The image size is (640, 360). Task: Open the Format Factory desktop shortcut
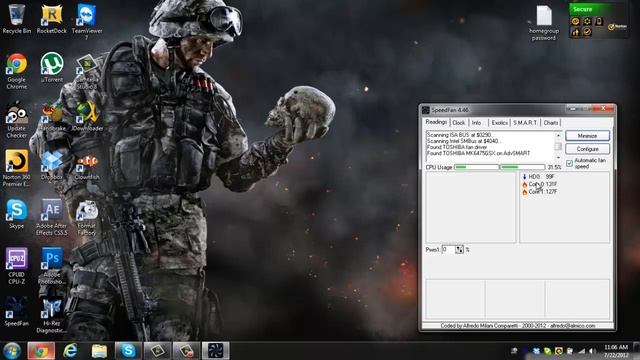click(x=87, y=217)
